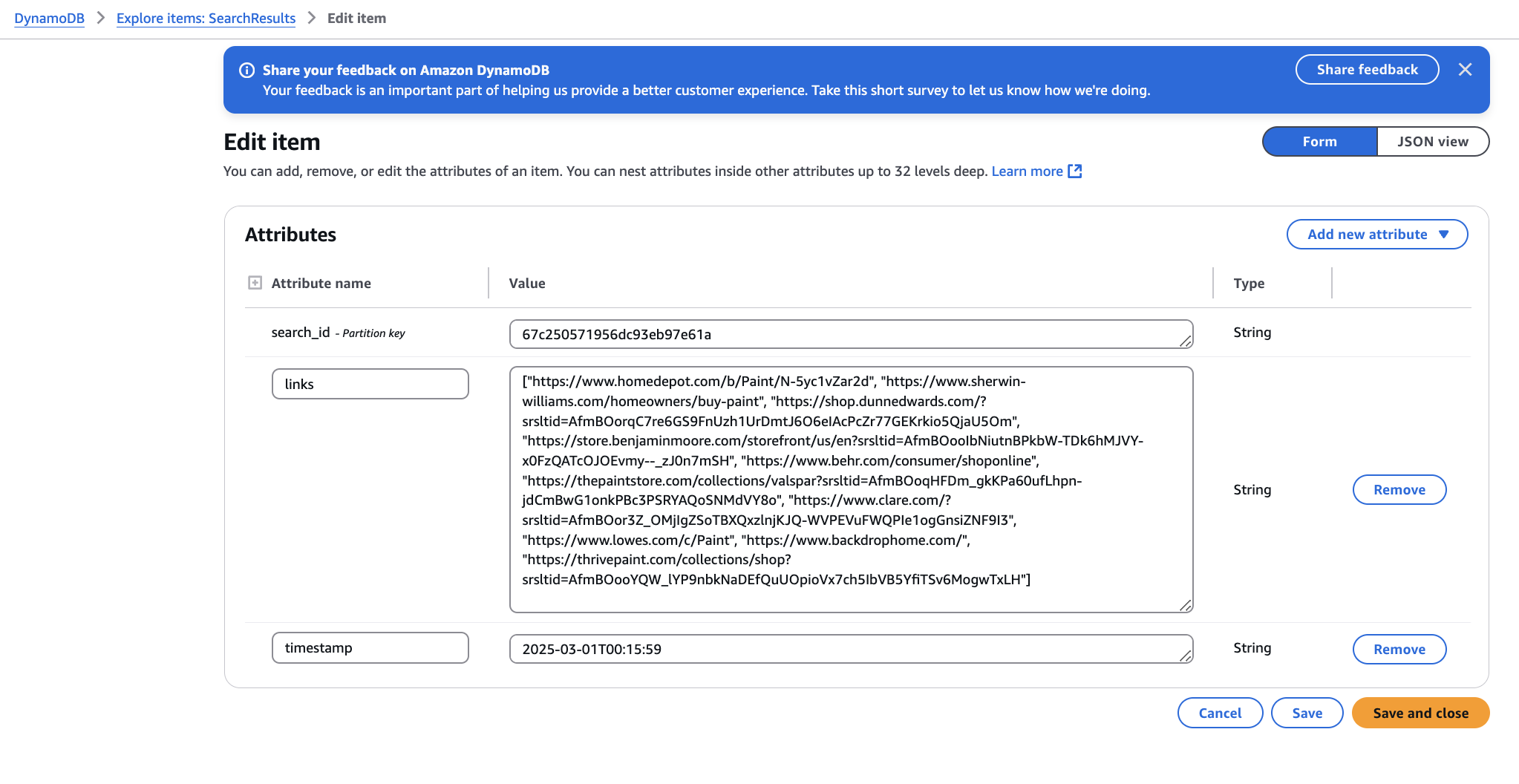1519x784 pixels.
Task: Click the search_id partition key label
Action: [x=338, y=333]
